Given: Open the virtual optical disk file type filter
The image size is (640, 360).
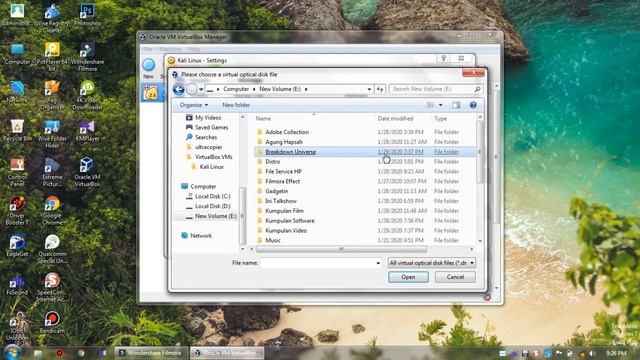Looking at the screenshot, I should (431, 263).
